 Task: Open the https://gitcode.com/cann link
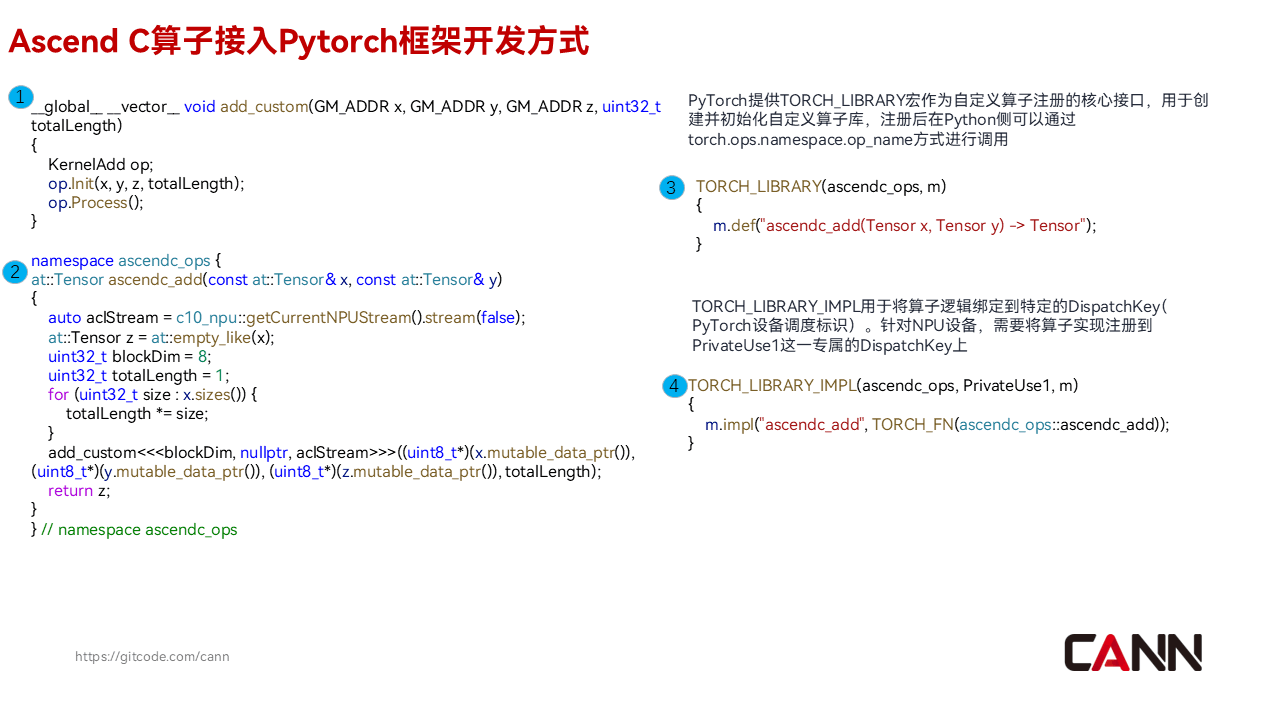coord(152,657)
